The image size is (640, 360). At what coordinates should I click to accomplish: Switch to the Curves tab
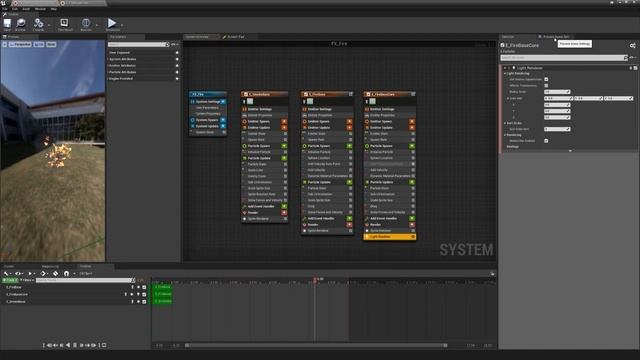9,267
